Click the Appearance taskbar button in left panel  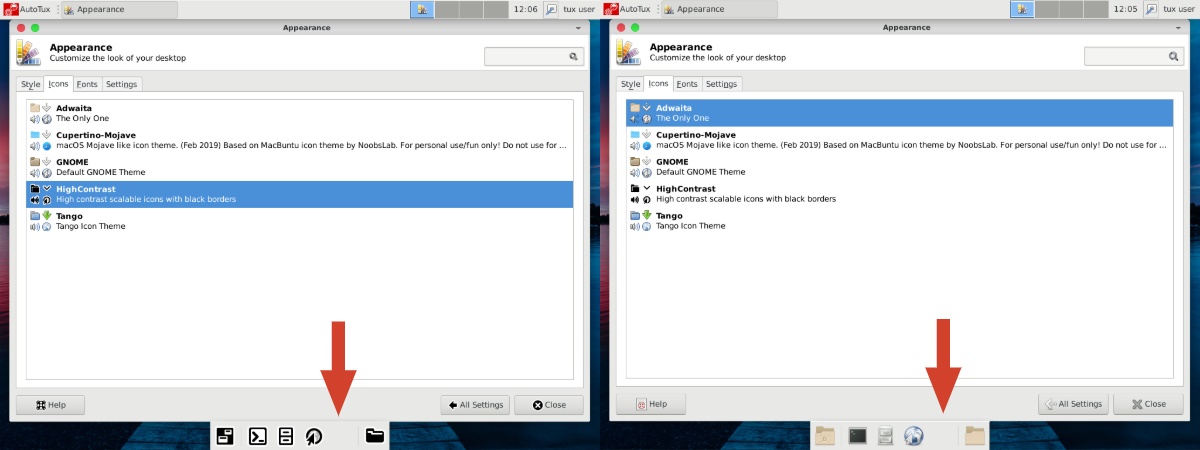pos(119,9)
